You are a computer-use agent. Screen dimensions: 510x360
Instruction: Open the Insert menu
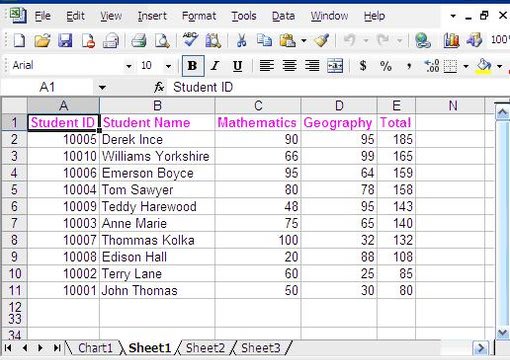click(152, 16)
